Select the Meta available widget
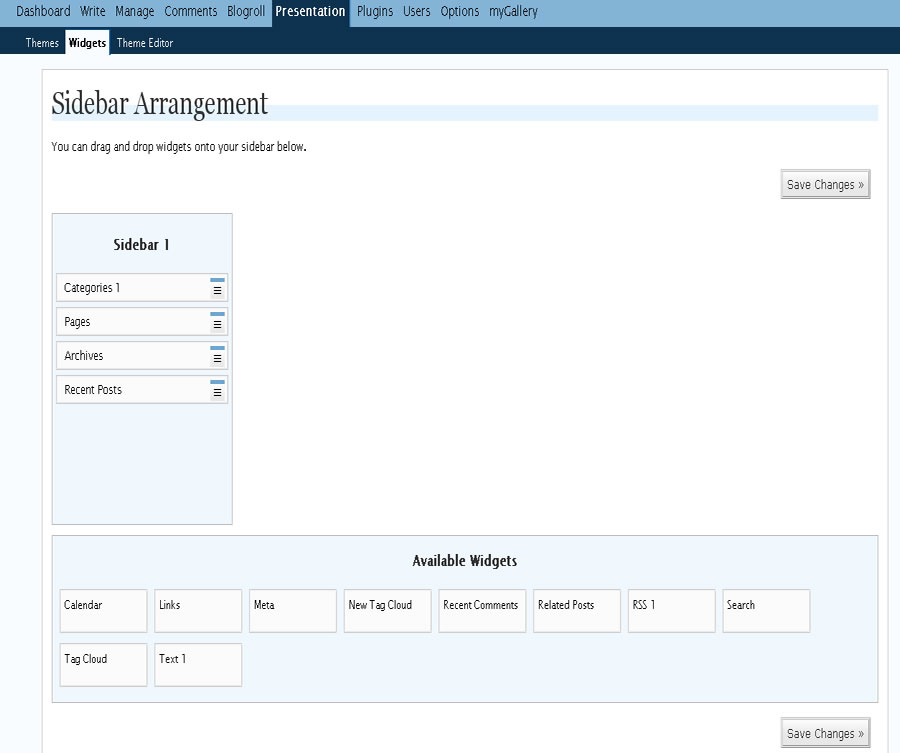This screenshot has height=753, width=900. [x=293, y=611]
